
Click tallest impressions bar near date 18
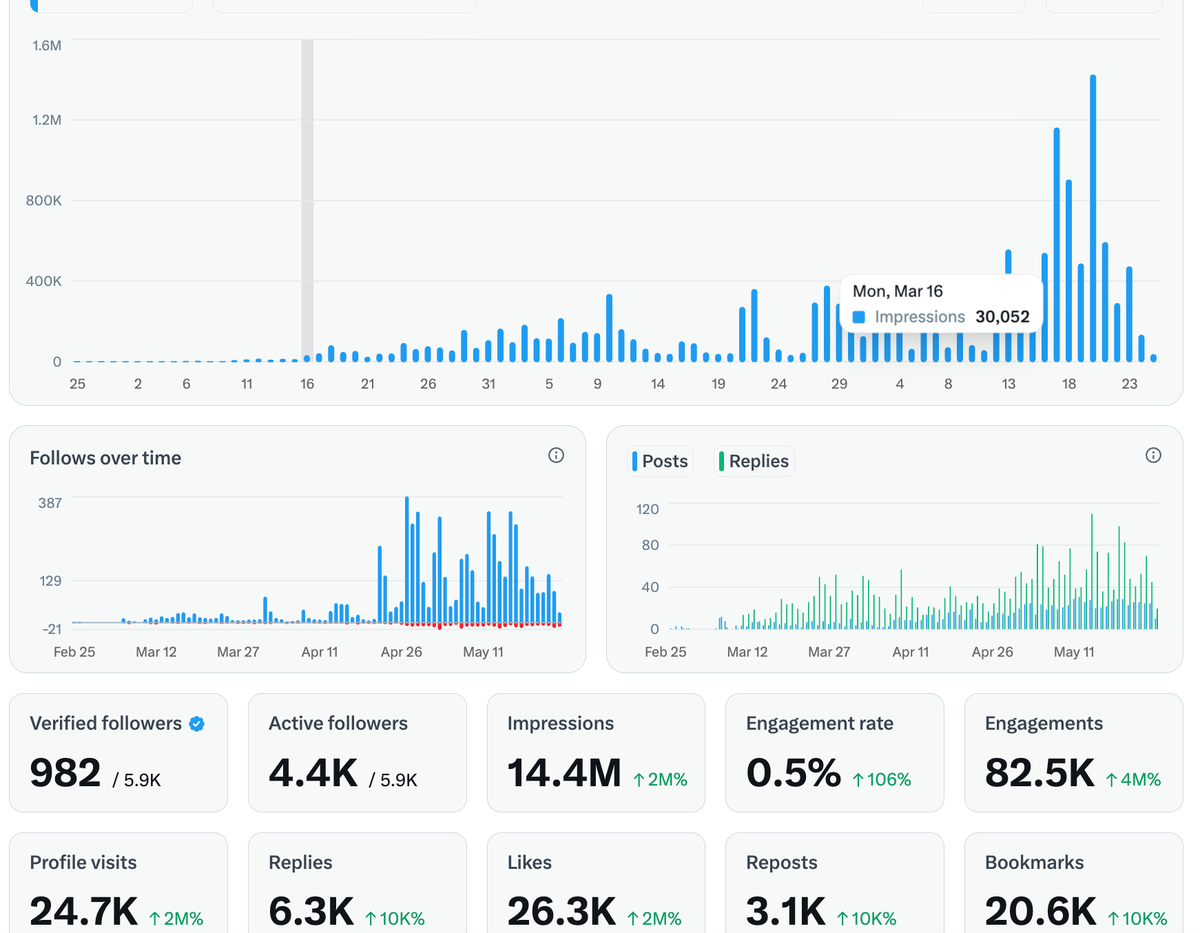1093,218
